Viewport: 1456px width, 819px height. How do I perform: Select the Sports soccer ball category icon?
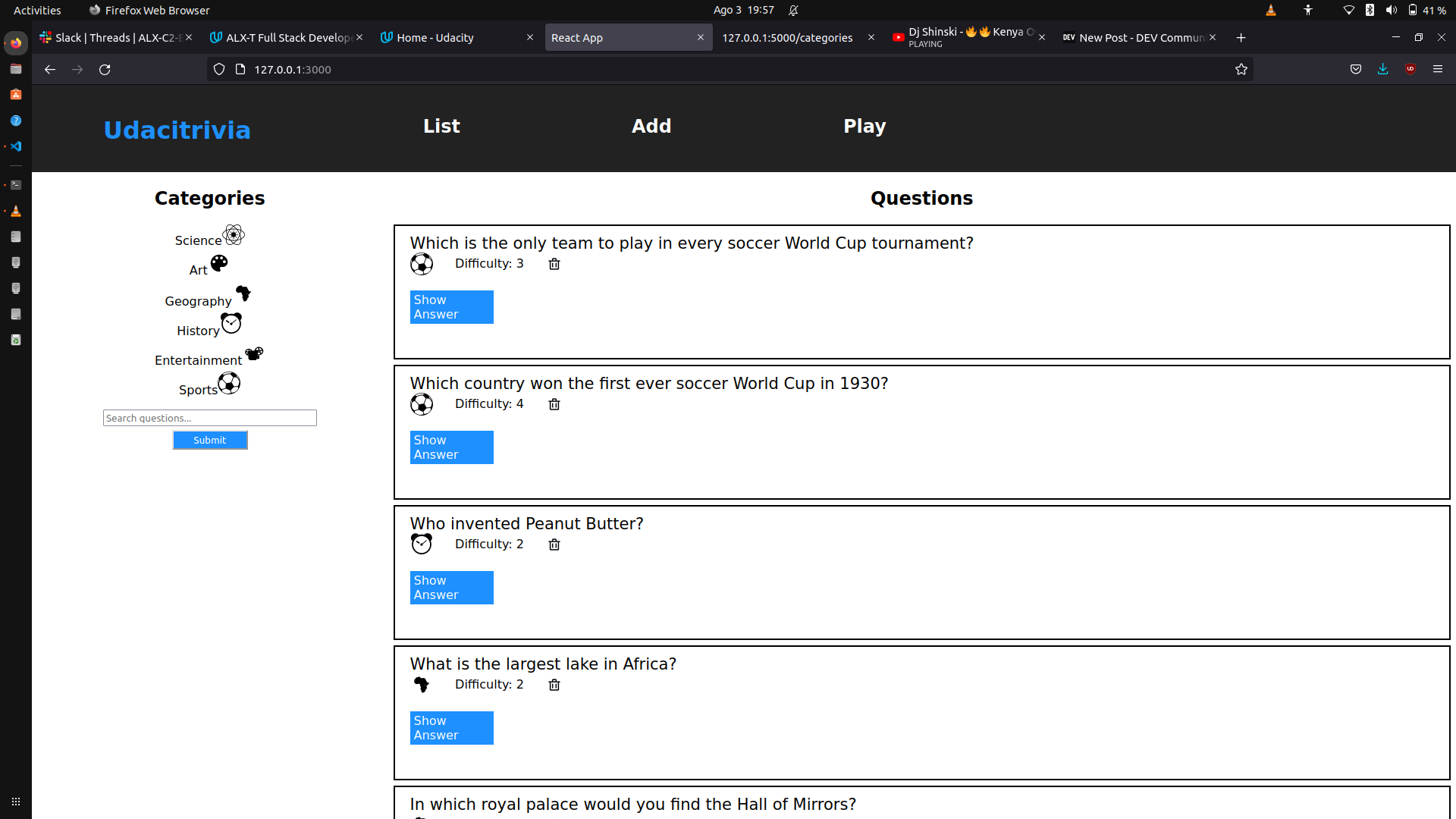tap(229, 383)
